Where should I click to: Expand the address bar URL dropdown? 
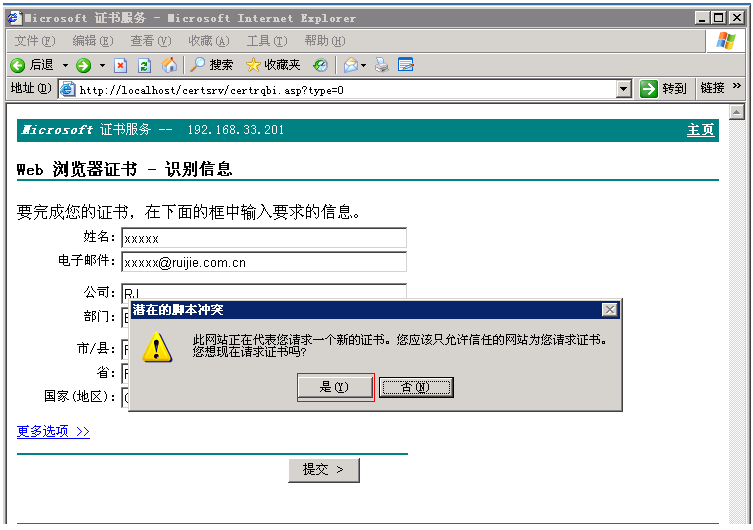tap(624, 89)
